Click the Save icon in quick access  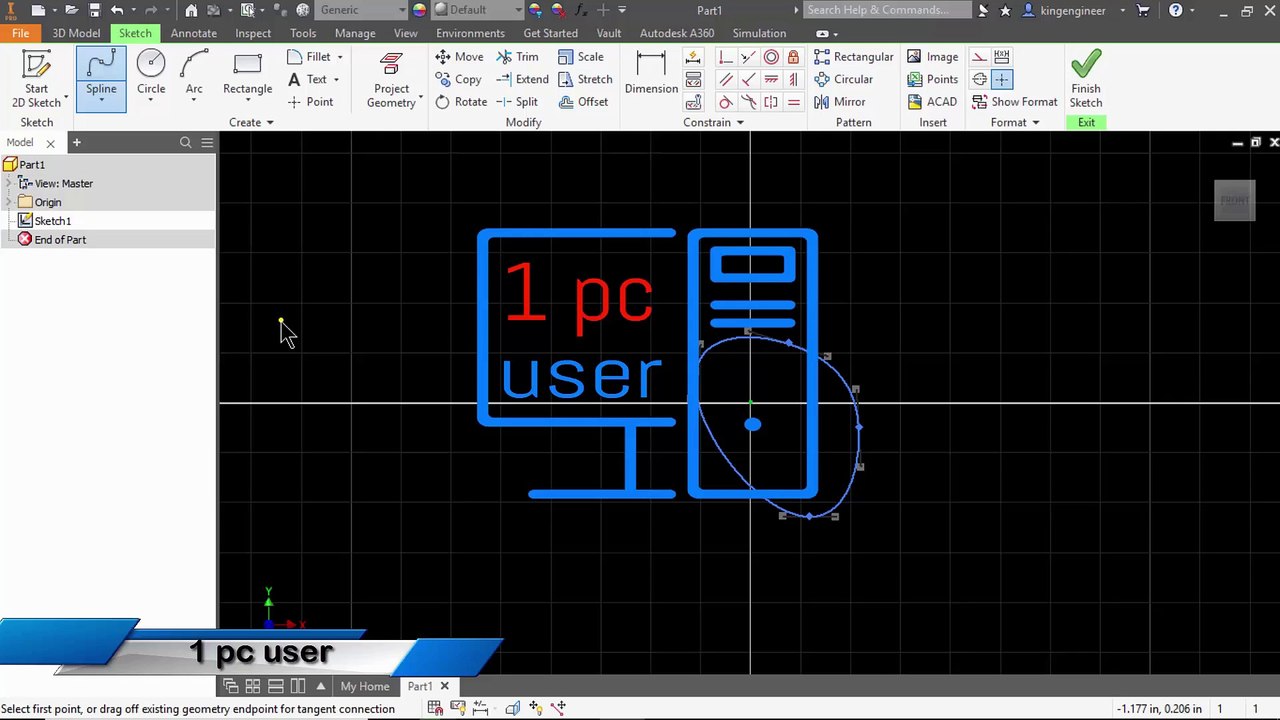(94, 10)
